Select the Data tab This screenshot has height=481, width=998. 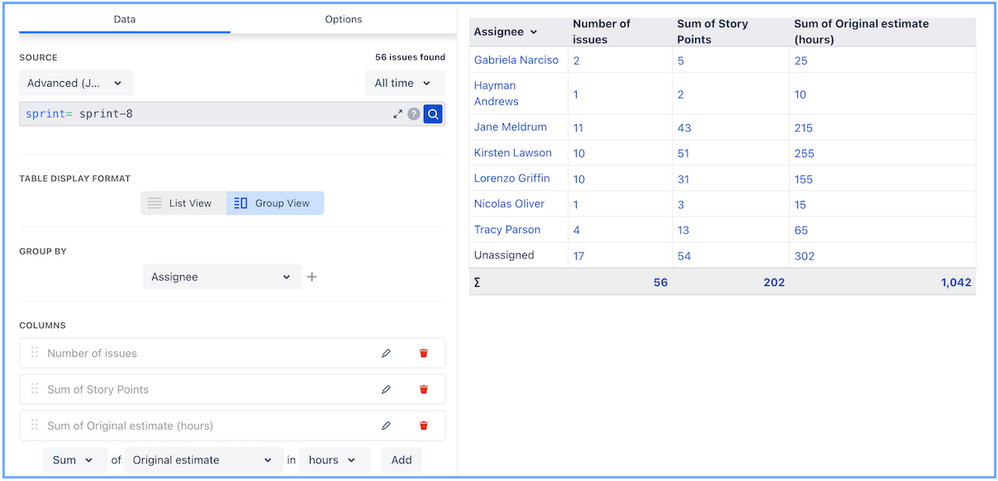tap(125, 19)
